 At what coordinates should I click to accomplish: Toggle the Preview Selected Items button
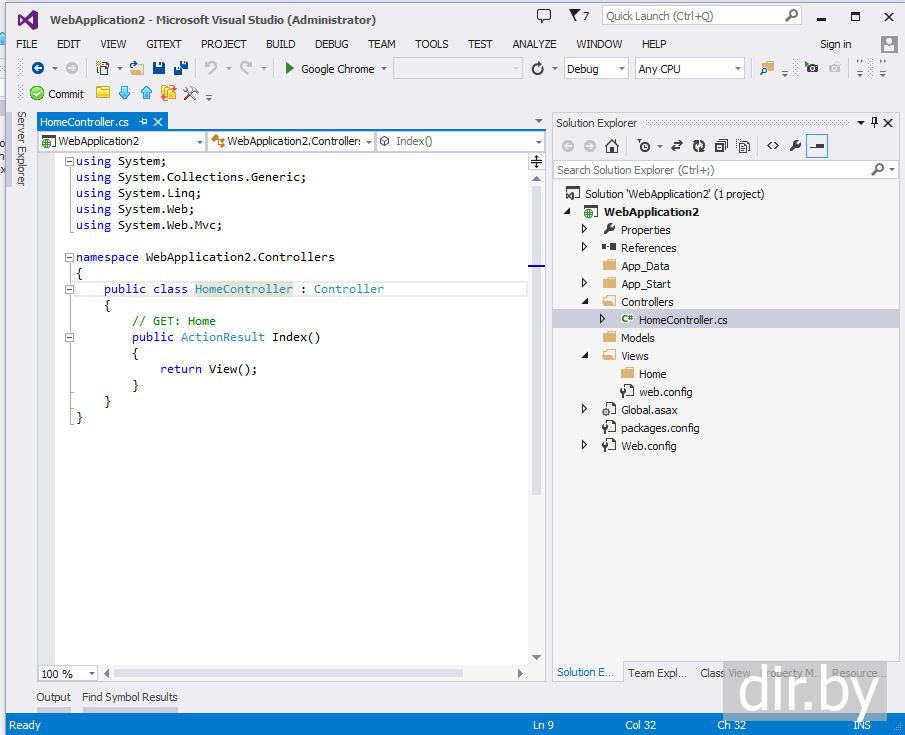click(x=817, y=146)
